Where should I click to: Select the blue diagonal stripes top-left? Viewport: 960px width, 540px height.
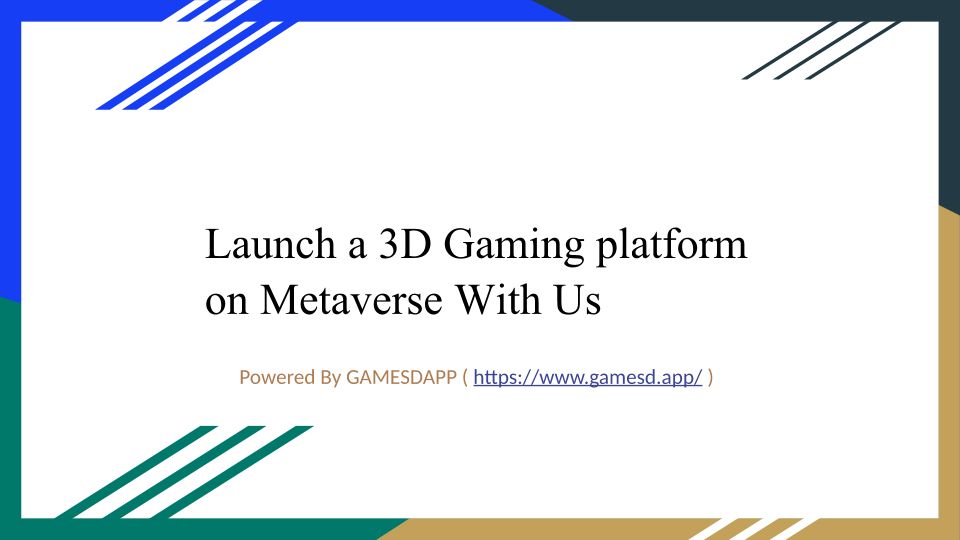pyautogui.click(x=190, y=60)
